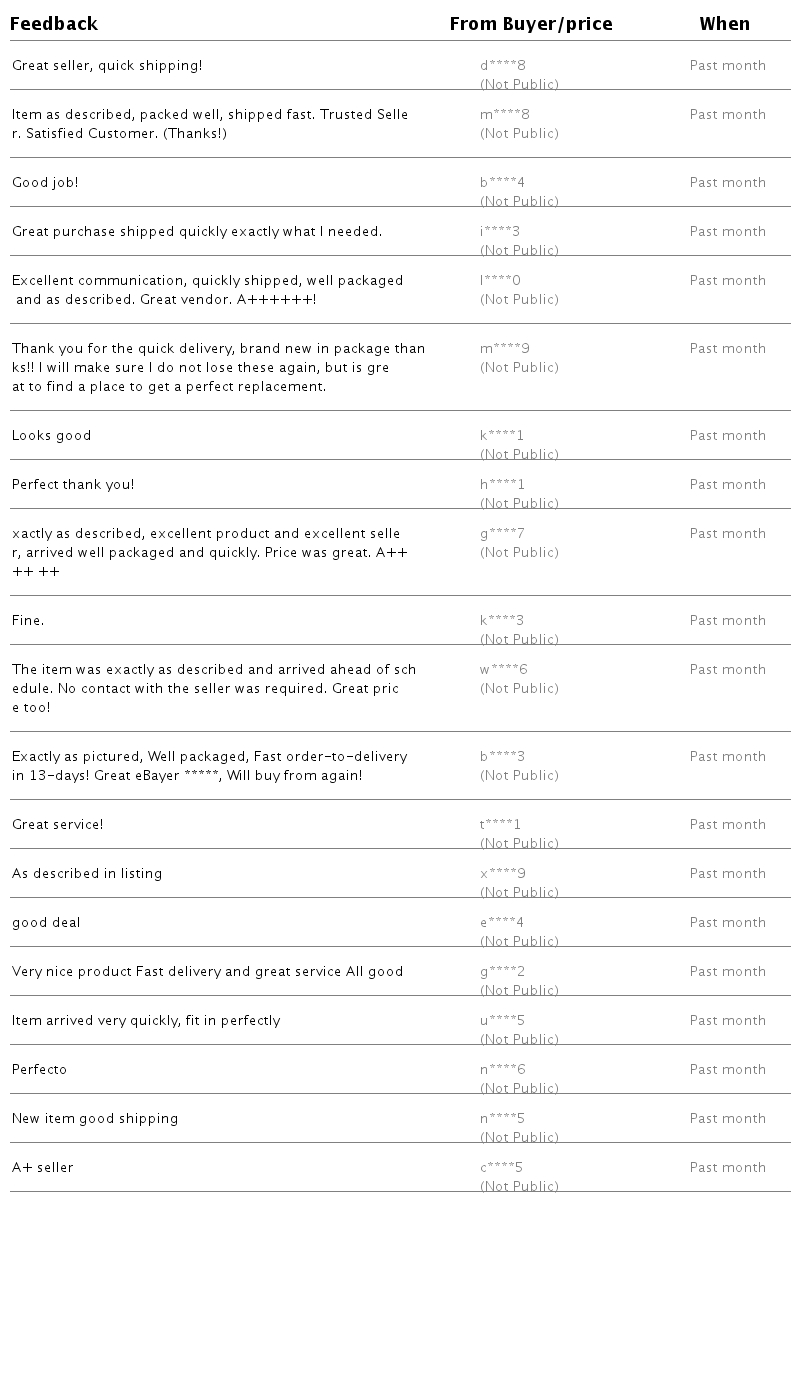Open buyer d****8 profile link
The width and height of the screenshot is (800, 1396).
click(503, 66)
